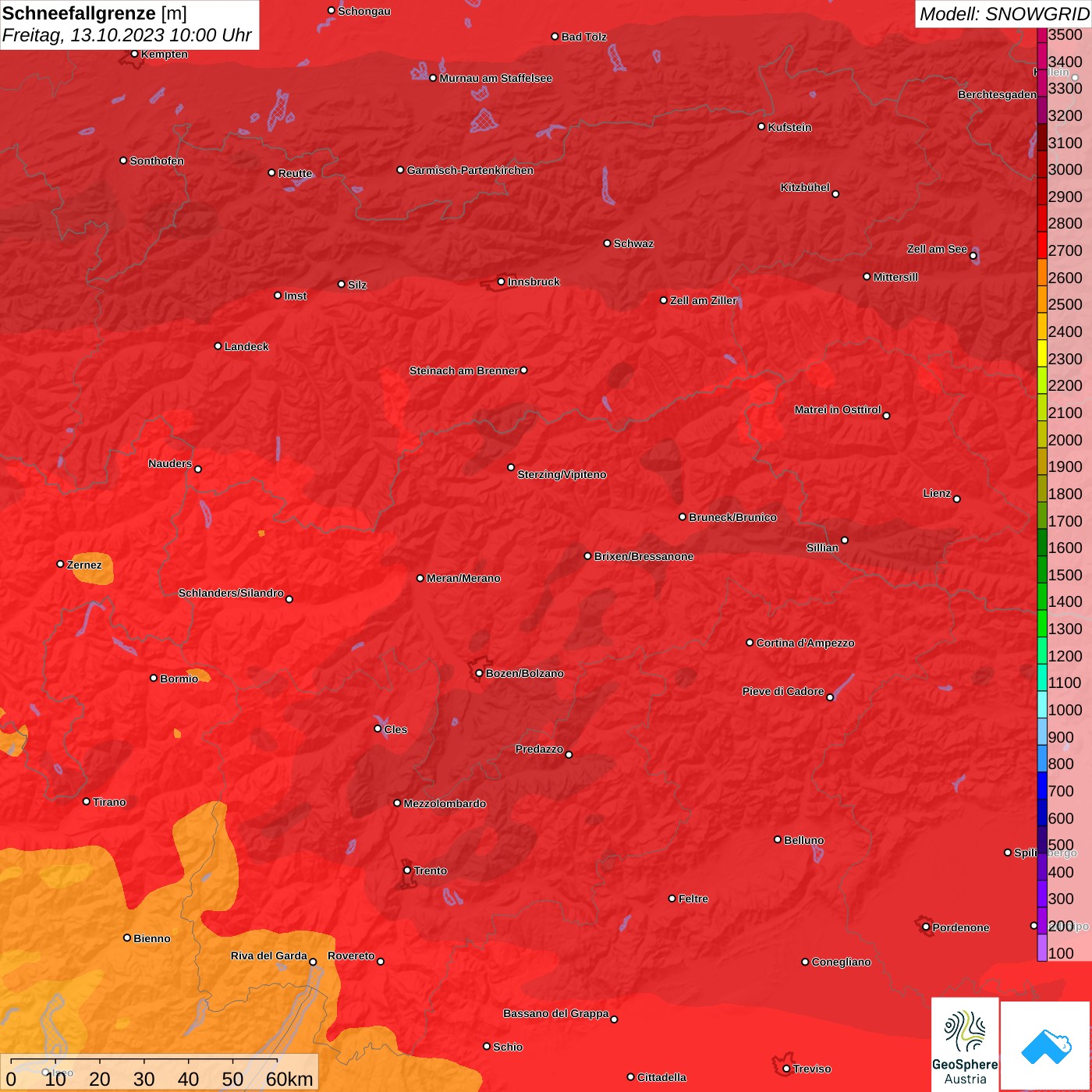Select the yellow 2300 legend swatch

point(1042,353)
